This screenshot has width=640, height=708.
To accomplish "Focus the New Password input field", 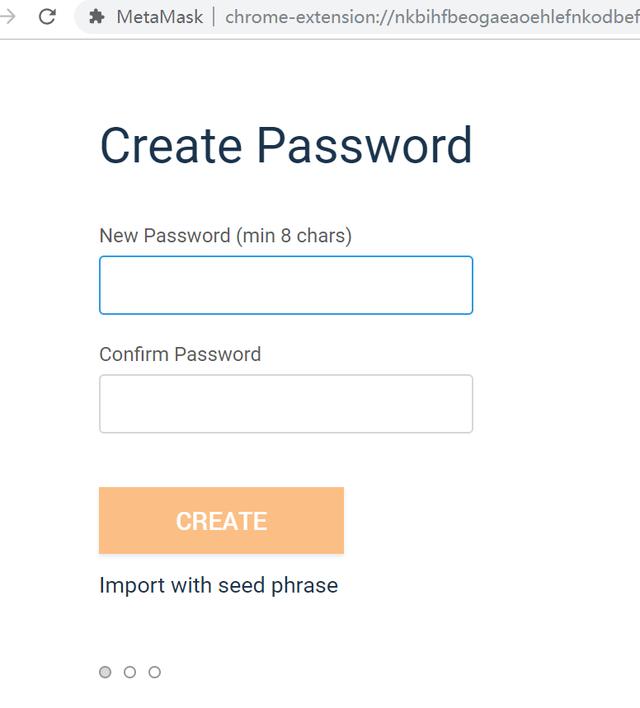I will (286, 285).
